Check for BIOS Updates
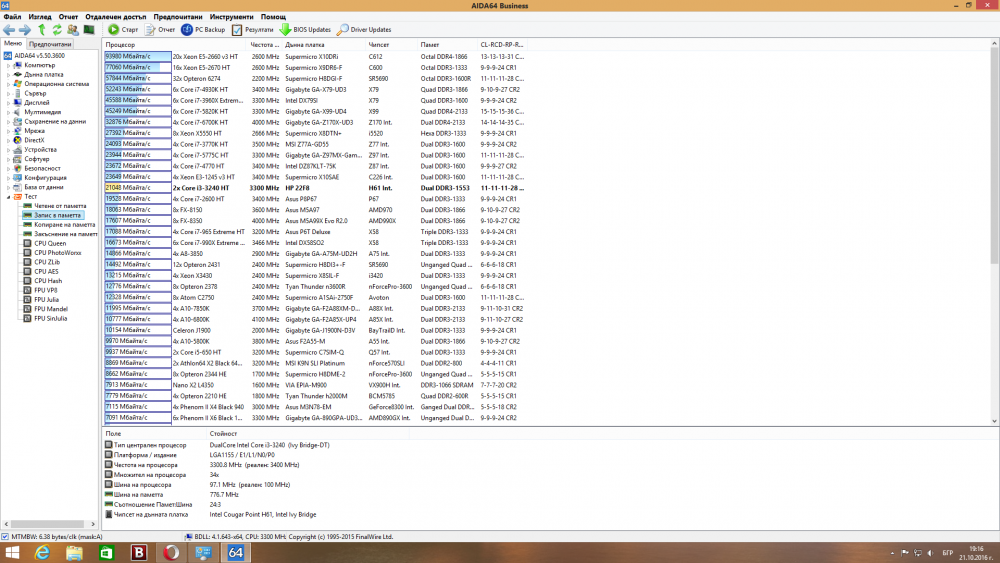Viewport: 1000px width, 563px height. 305,29
